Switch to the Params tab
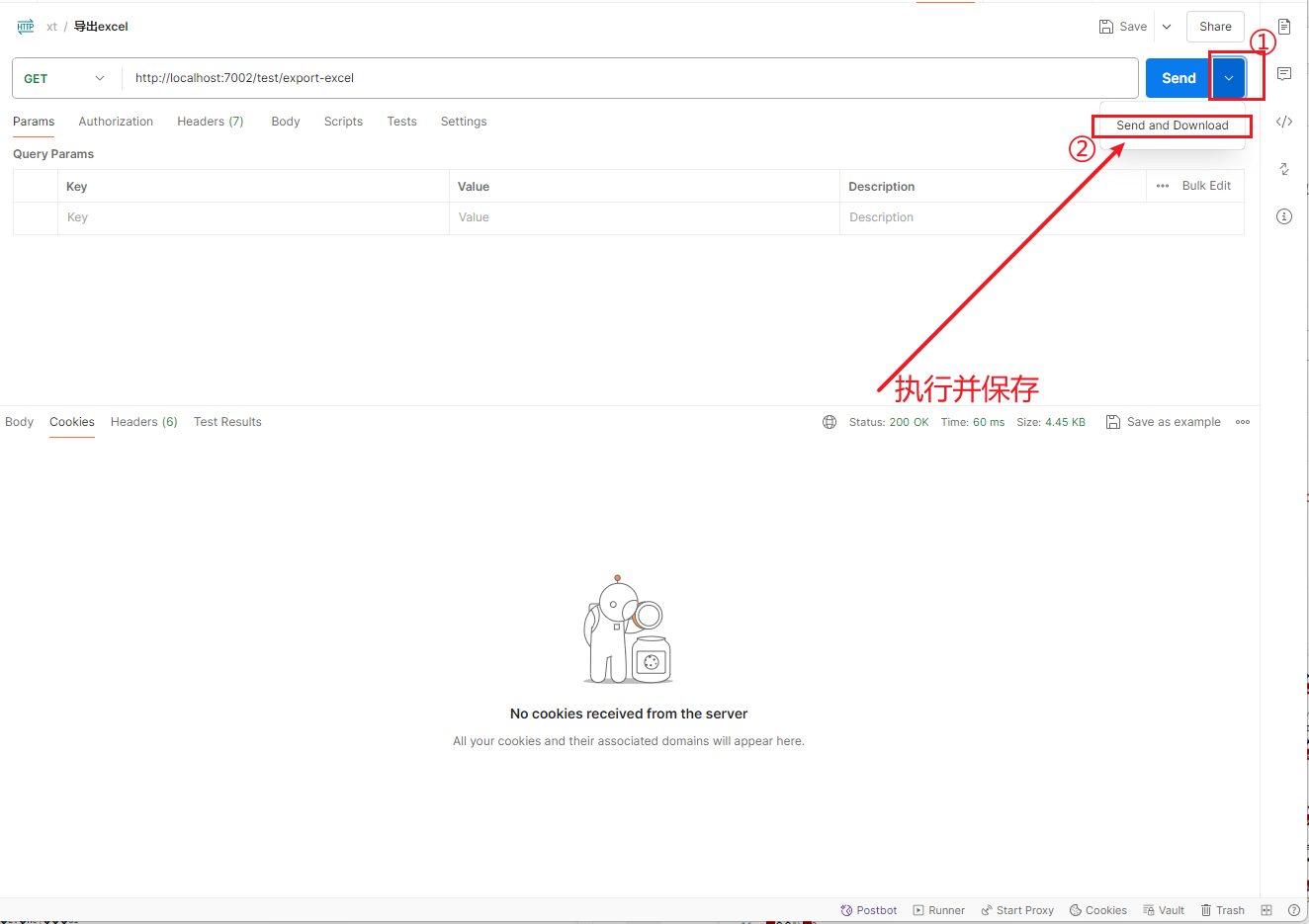Image resolution: width=1309 pixels, height=924 pixels. [x=34, y=122]
